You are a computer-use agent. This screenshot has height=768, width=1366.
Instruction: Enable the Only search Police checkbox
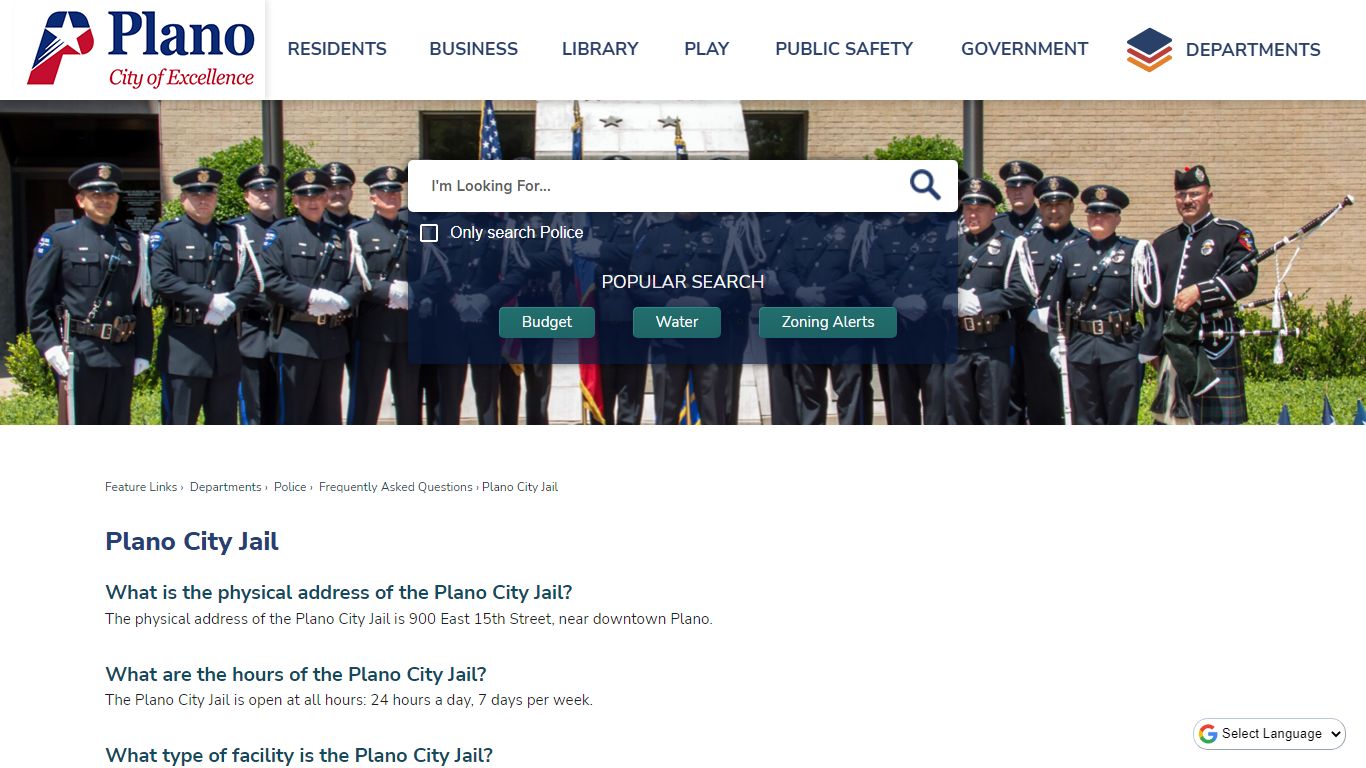pos(429,233)
